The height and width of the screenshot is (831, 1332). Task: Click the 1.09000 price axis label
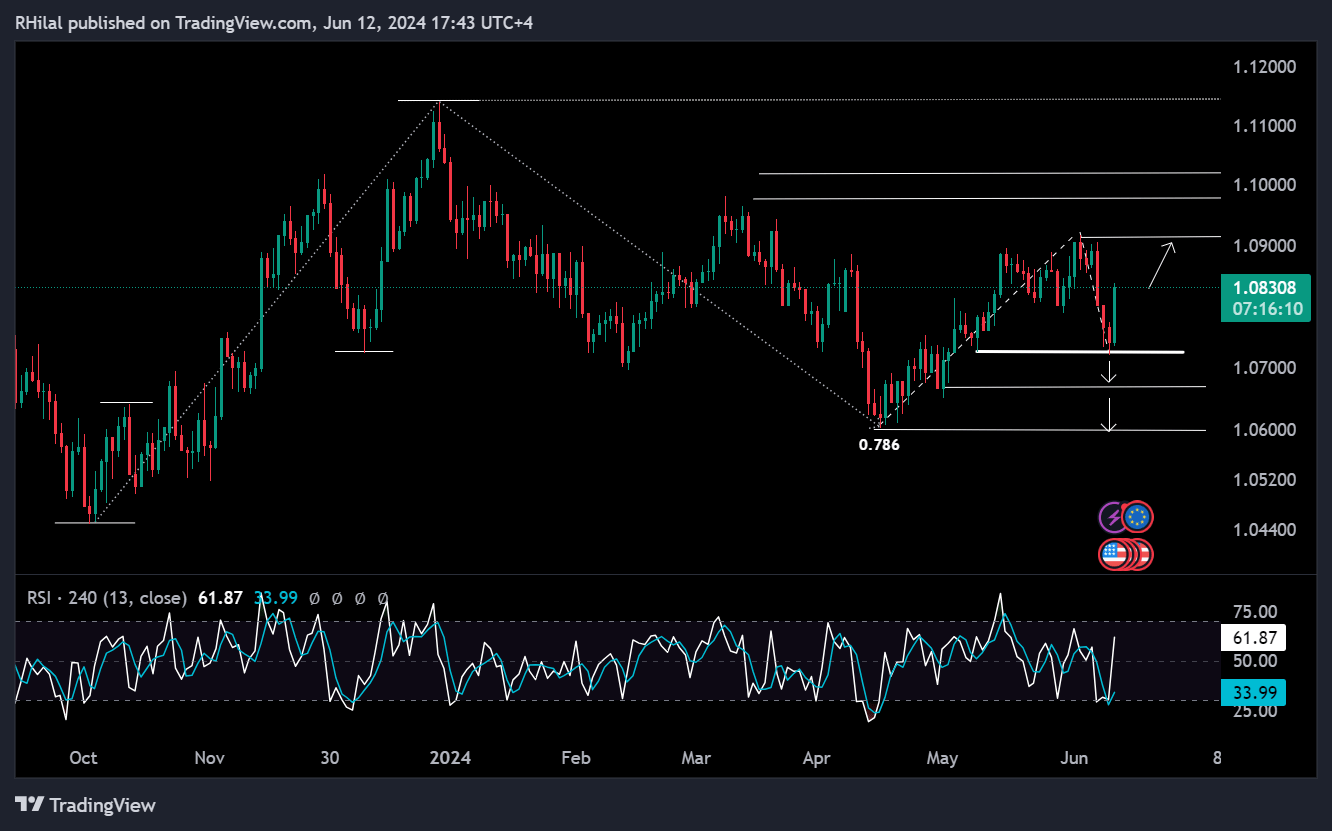click(1264, 246)
